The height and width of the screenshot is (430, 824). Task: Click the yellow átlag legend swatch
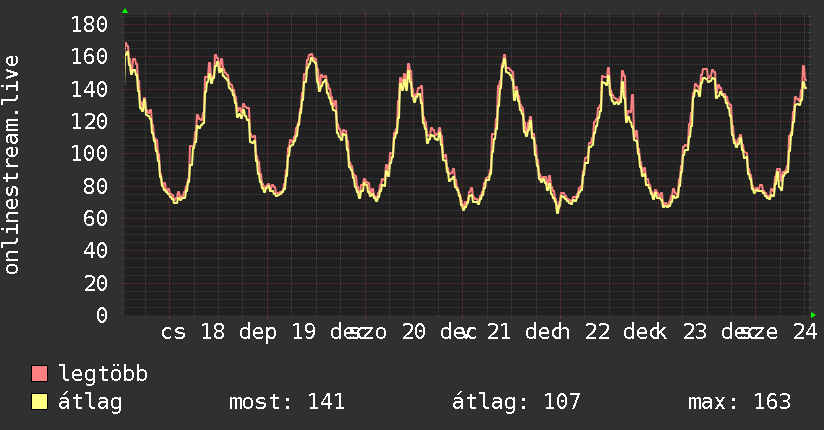(x=39, y=402)
